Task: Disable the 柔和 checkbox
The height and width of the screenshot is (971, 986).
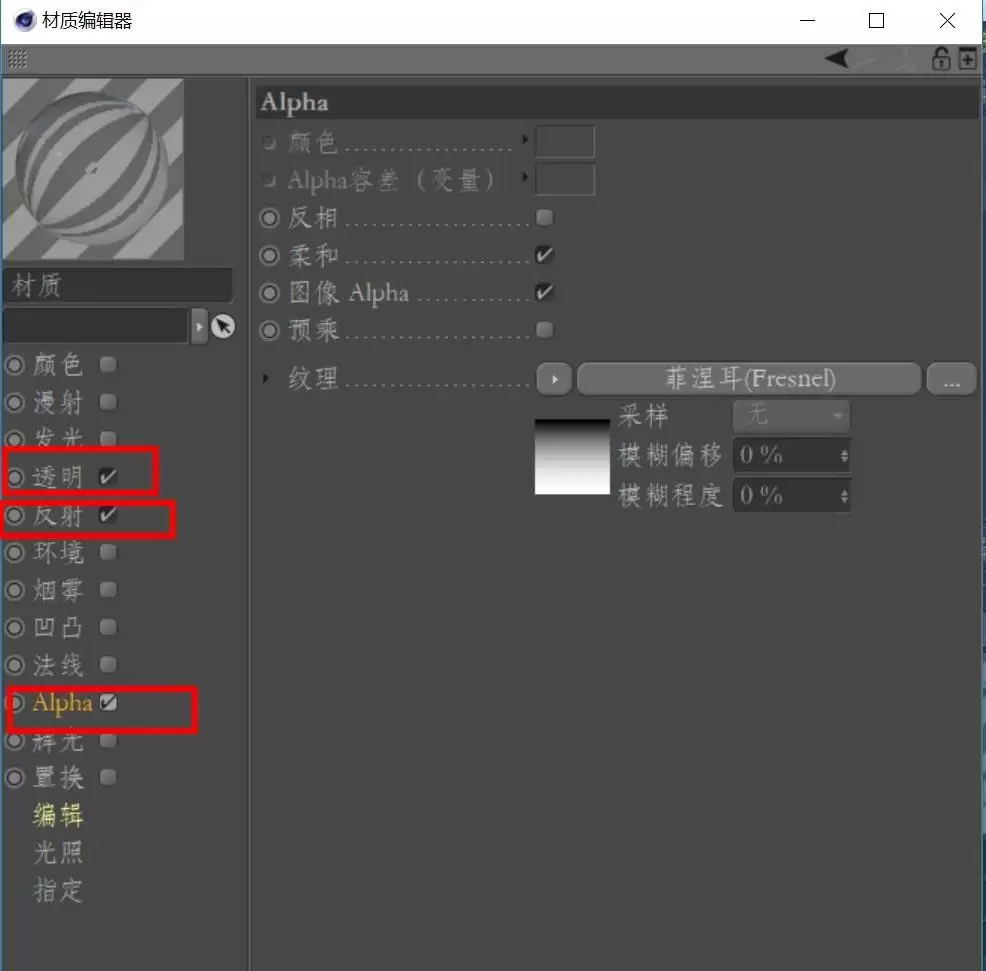Action: 544,255
